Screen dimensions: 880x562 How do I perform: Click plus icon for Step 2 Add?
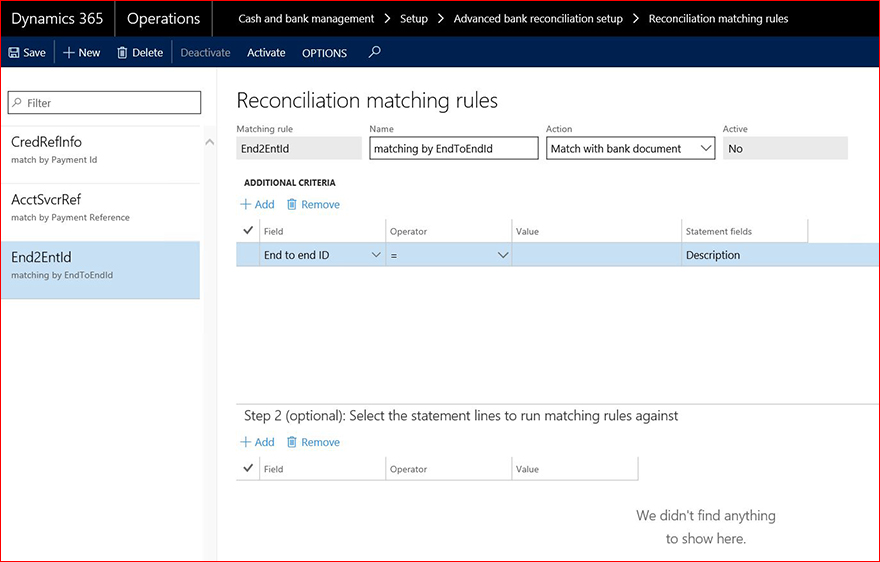(245, 442)
